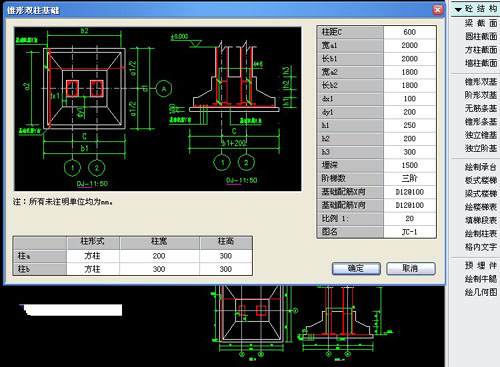Select 柱a 柱形式 方柱 cell
The height and width of the screenshot is (367, 500).
coord(93,256)
